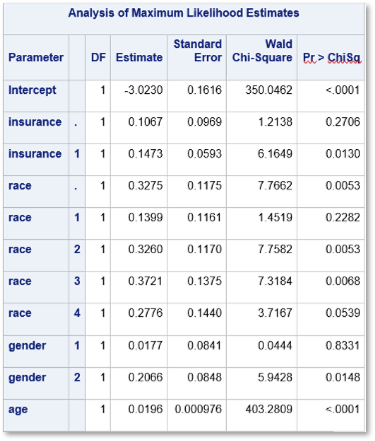Select the gender 2 estimate 0.2066

(x=146, y=378)
